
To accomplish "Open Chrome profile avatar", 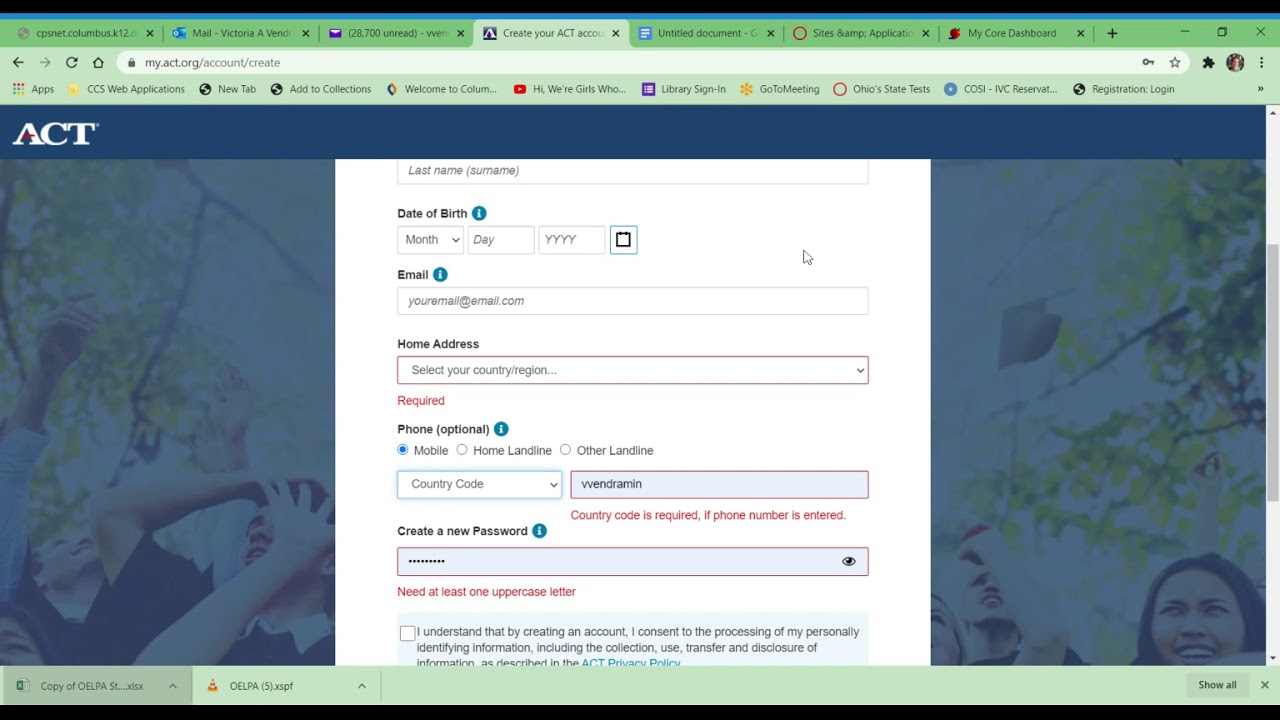I will coord(1235,62).
